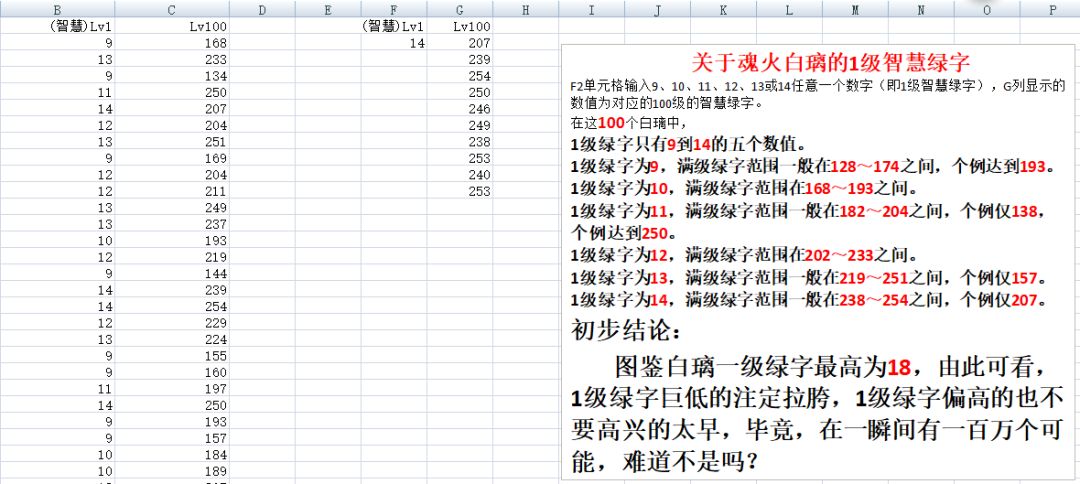Select column H header

pos(526,9)
